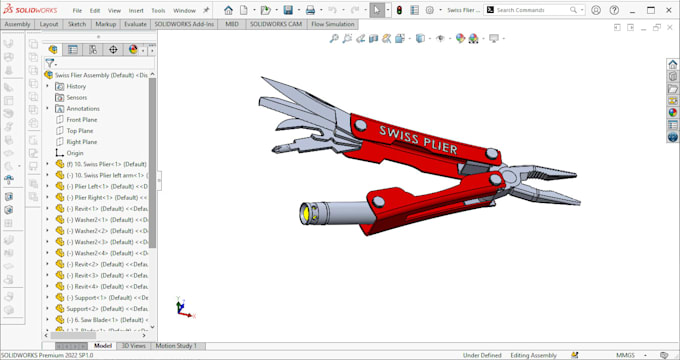The height and width of the screenshot is (360, 680).
Task: Switch to FeatureManager Design Tree tab icon
Action: pos(53,49)
